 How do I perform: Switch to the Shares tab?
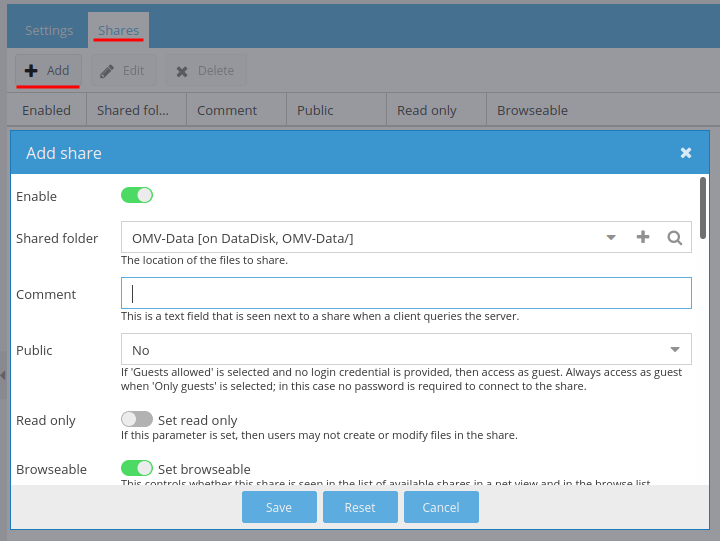tap(118, 30)
